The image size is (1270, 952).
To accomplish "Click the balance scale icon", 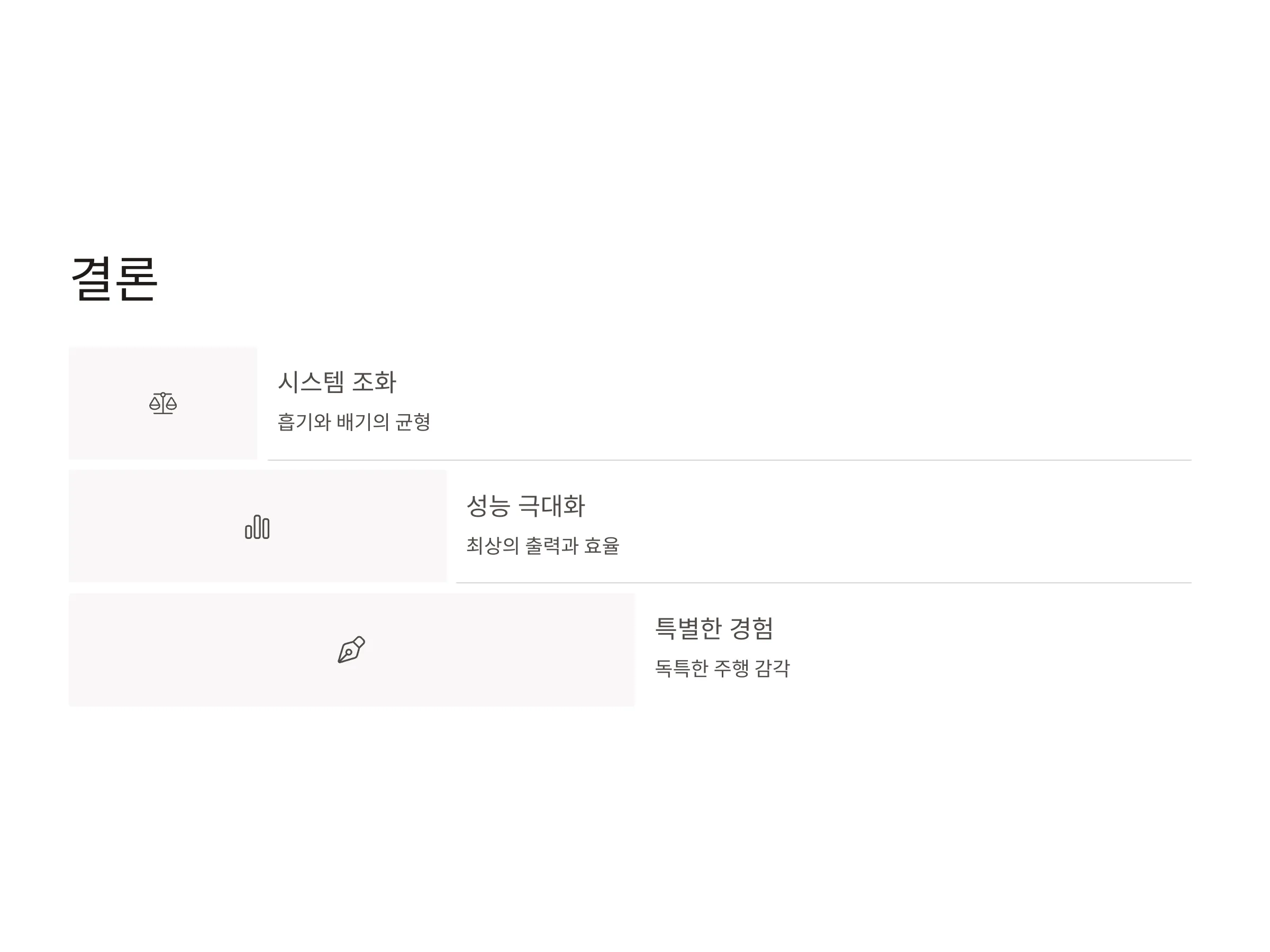I will pos(163,404).
